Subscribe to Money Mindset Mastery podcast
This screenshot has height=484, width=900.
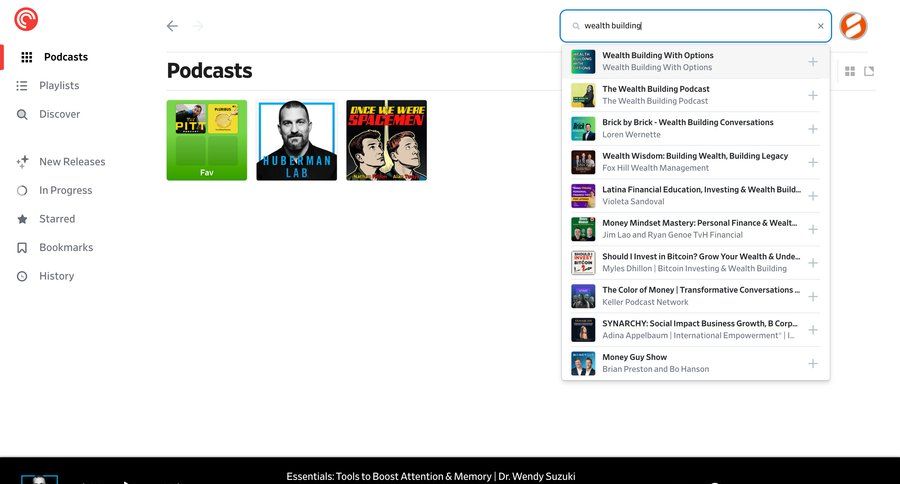pyautogui.click(x=813, y=229)
